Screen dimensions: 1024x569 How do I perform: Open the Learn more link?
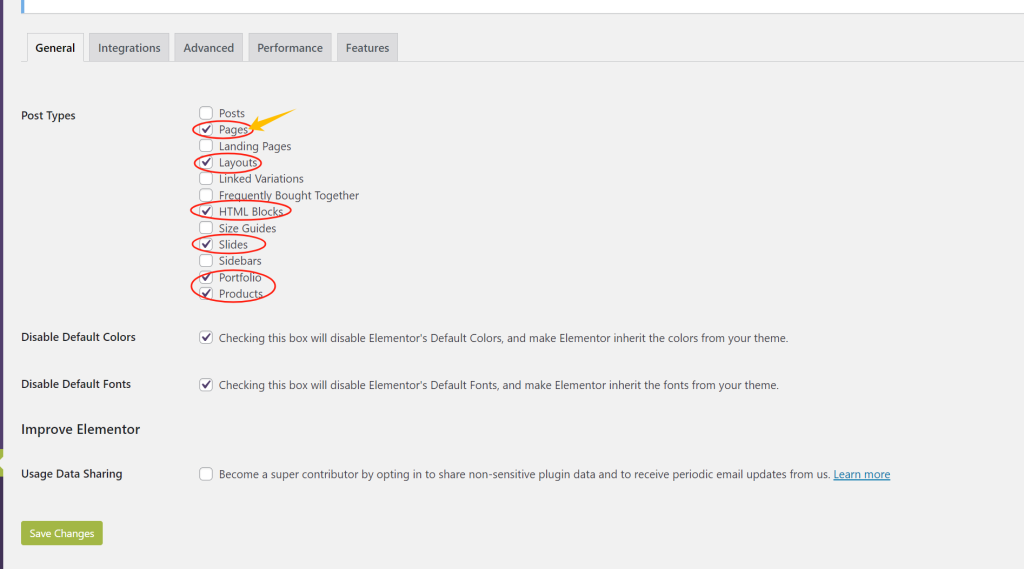(861, 475)
